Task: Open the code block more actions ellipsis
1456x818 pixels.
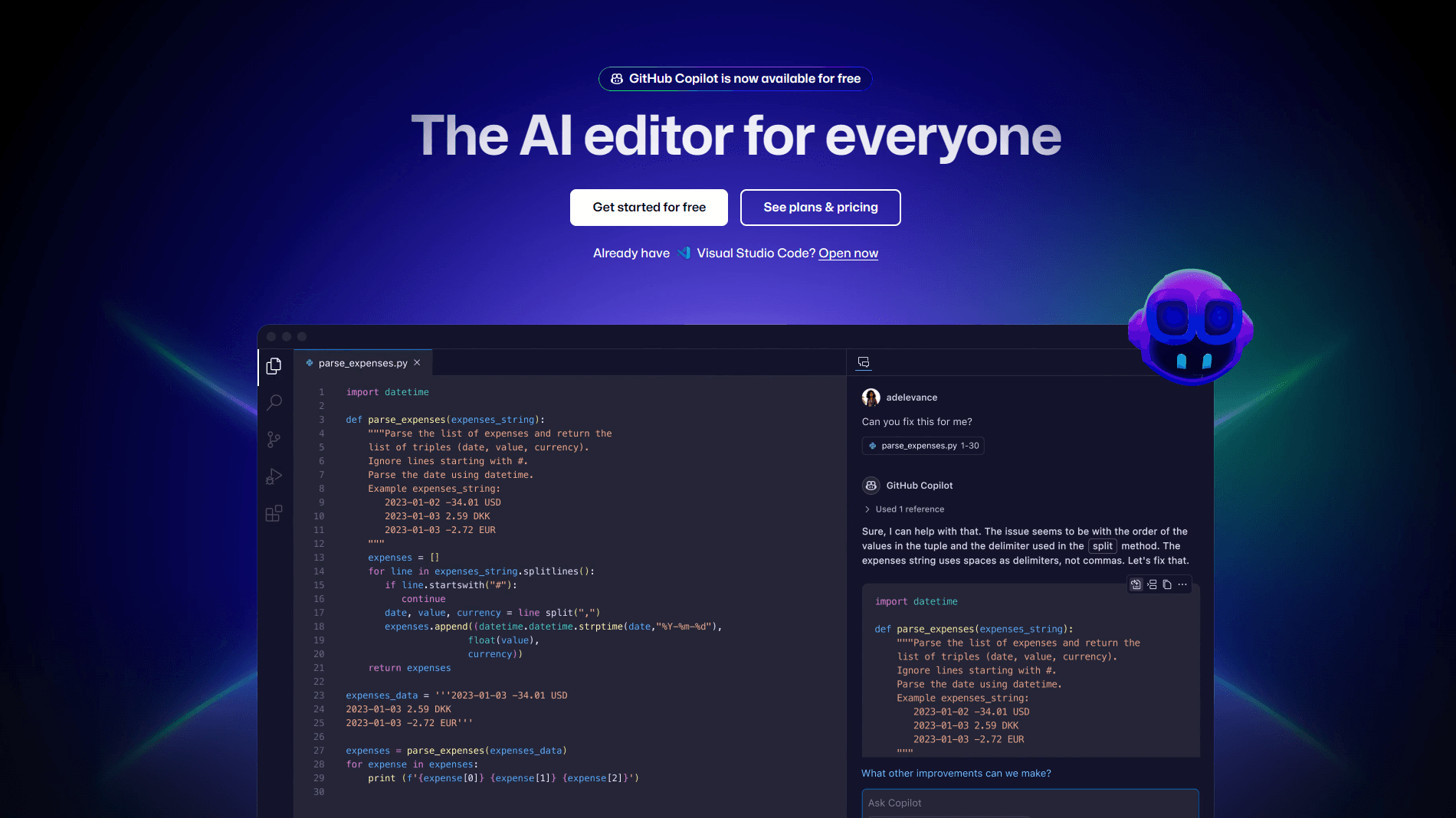Action: 1182,584
